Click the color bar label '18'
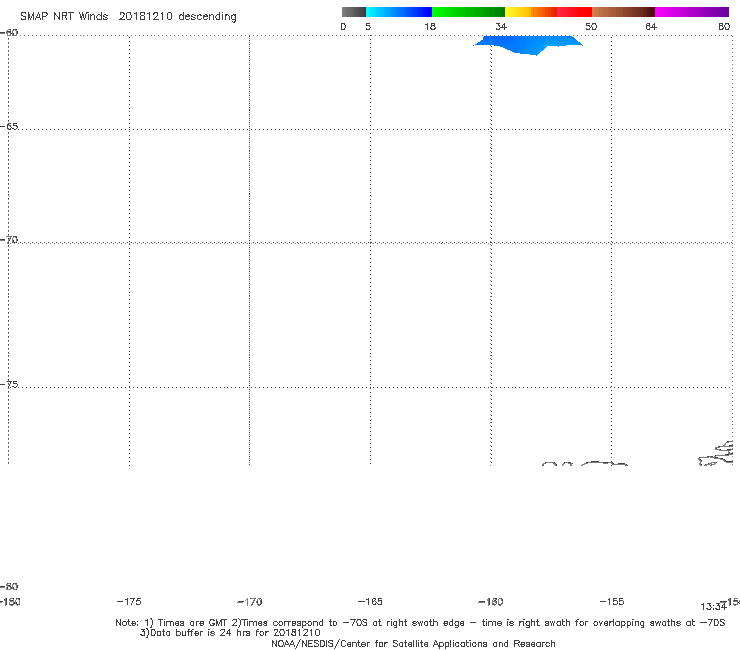Screen dimensions: 740x650 (430, 27)
